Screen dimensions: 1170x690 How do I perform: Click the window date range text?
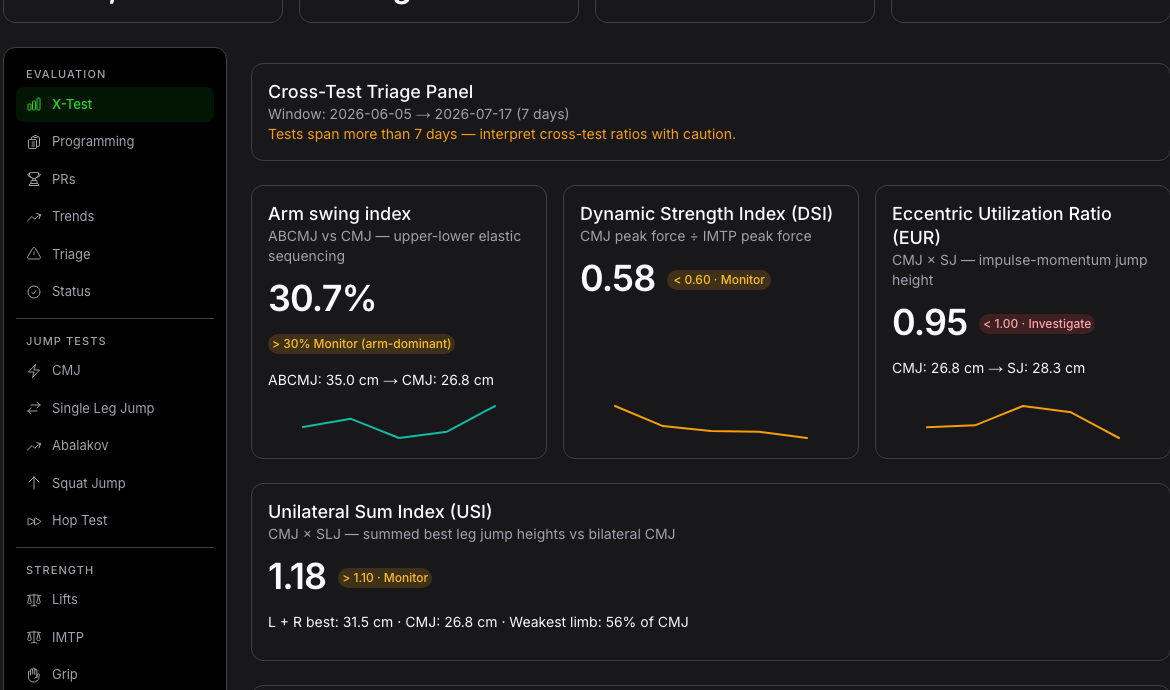(419, 114)
